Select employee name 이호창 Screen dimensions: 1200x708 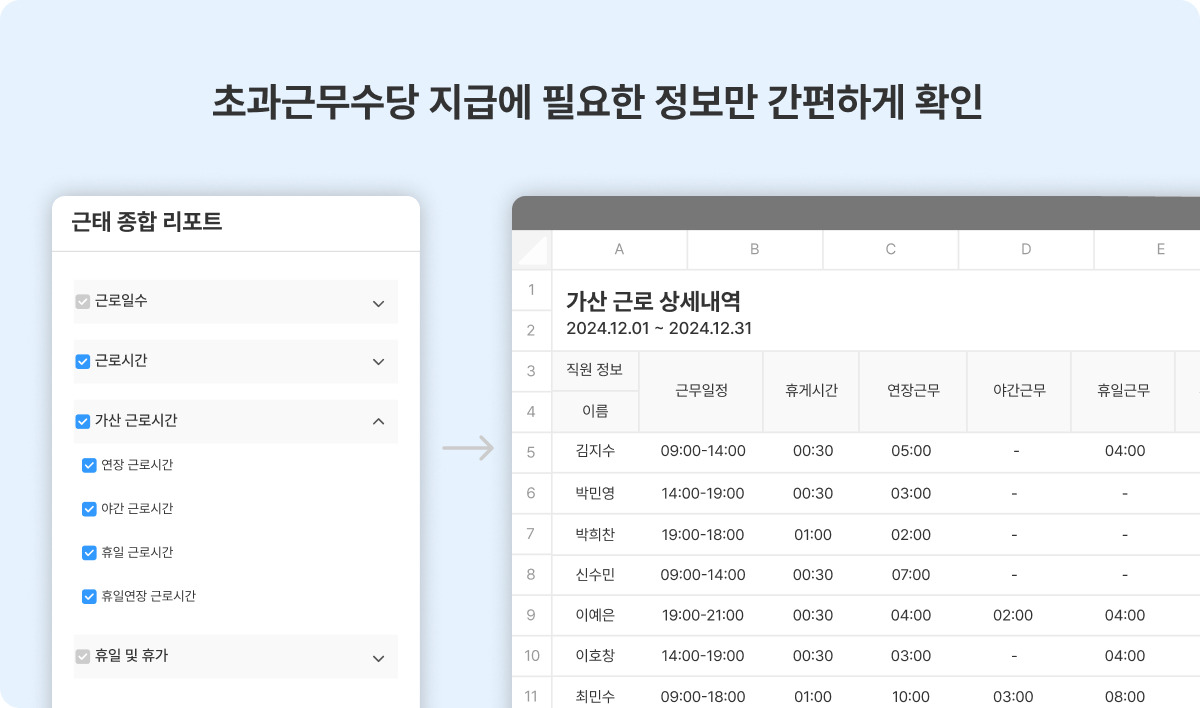pyautogui.click(x=595, y=656)
